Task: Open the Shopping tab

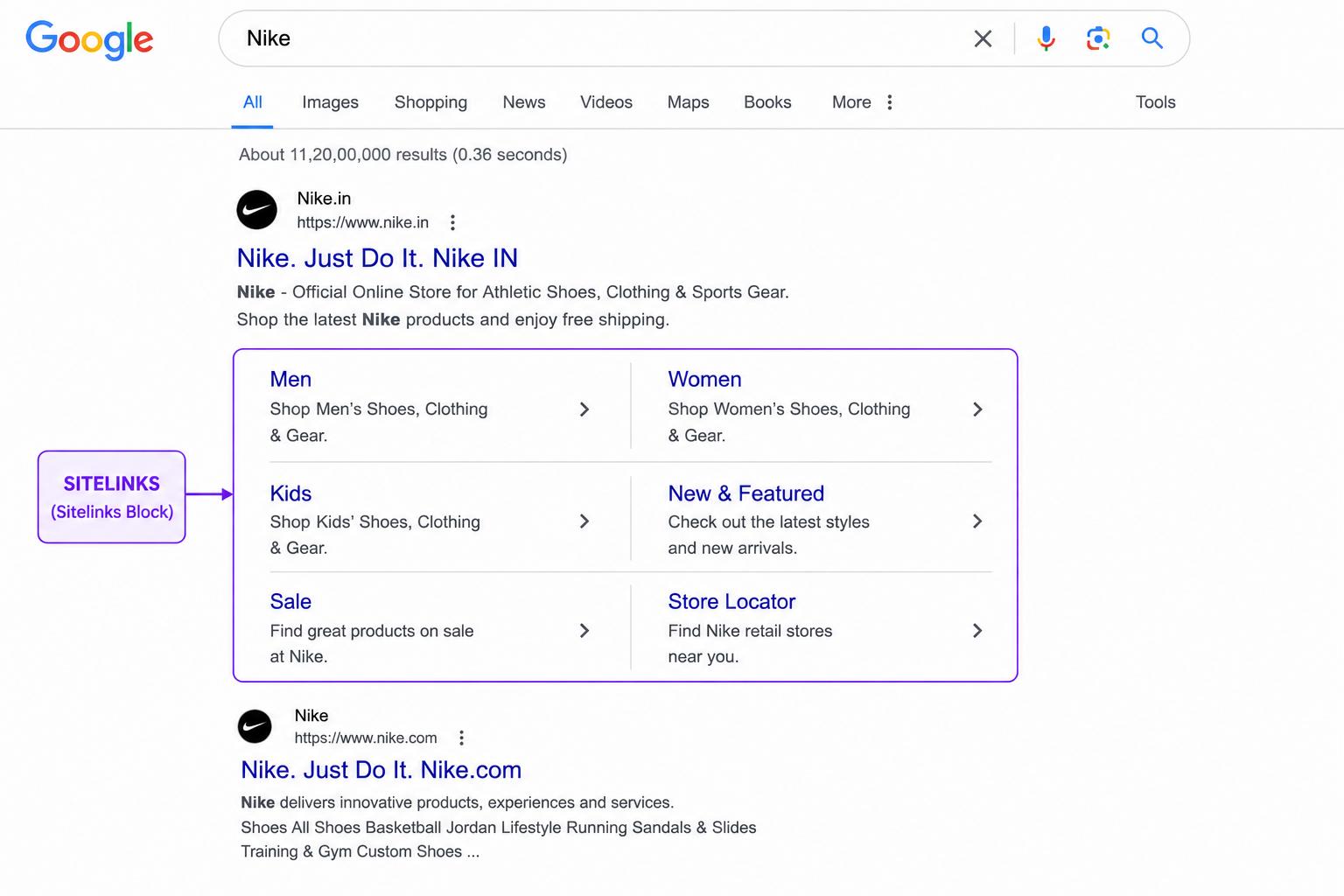Action: (x=430, y=102)
